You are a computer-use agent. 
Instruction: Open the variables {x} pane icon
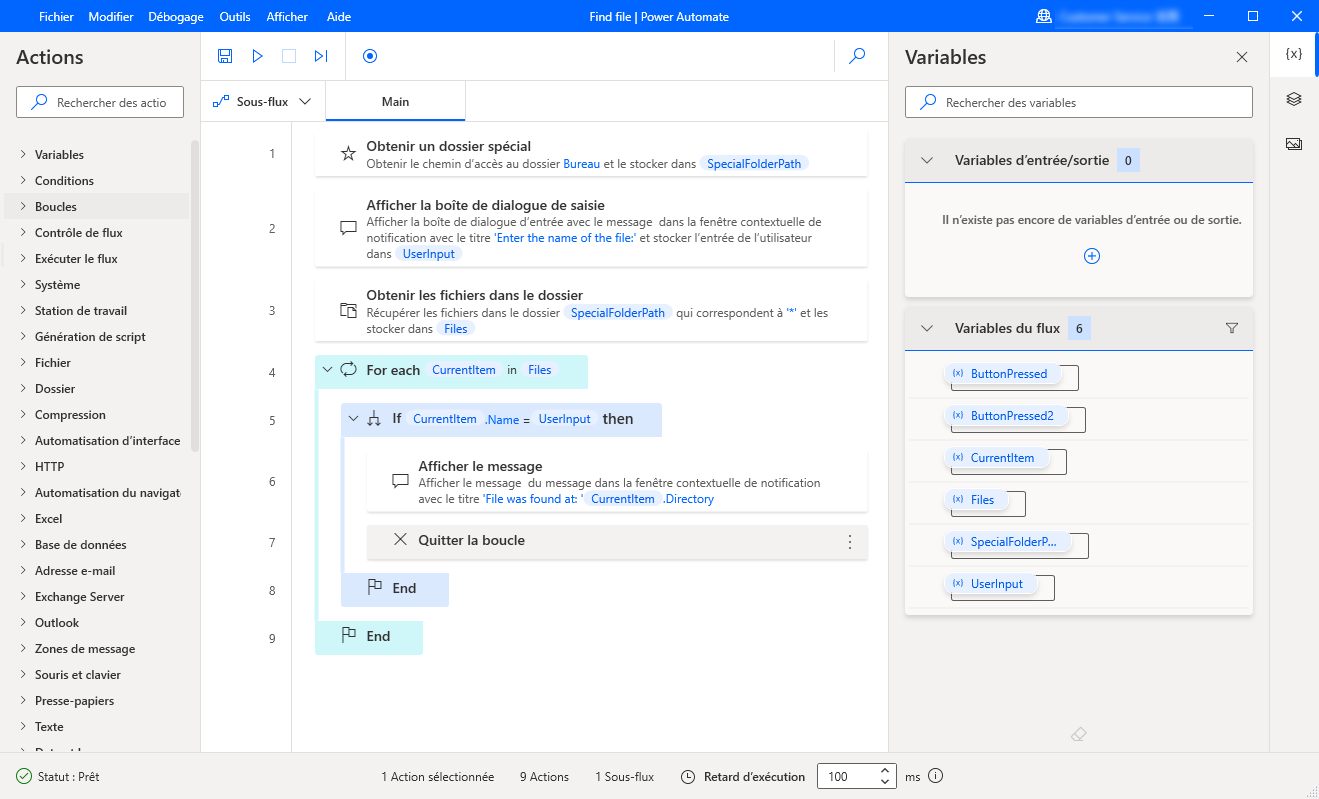1294,54
